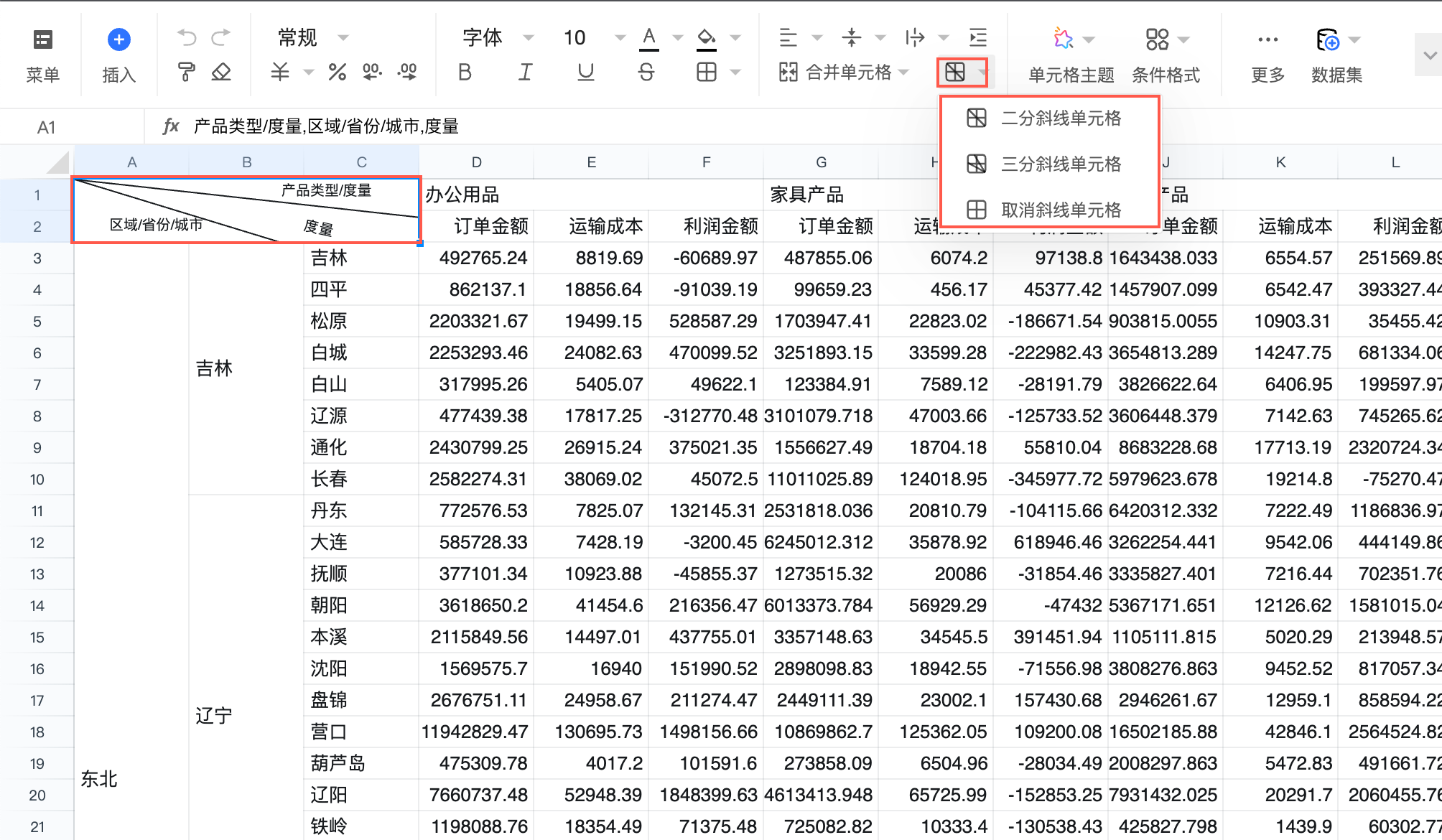Image resolution: width=1442 pixels, height=840 pixels.
Task: Click the increase indent icon
Action: tap(978, 37)
